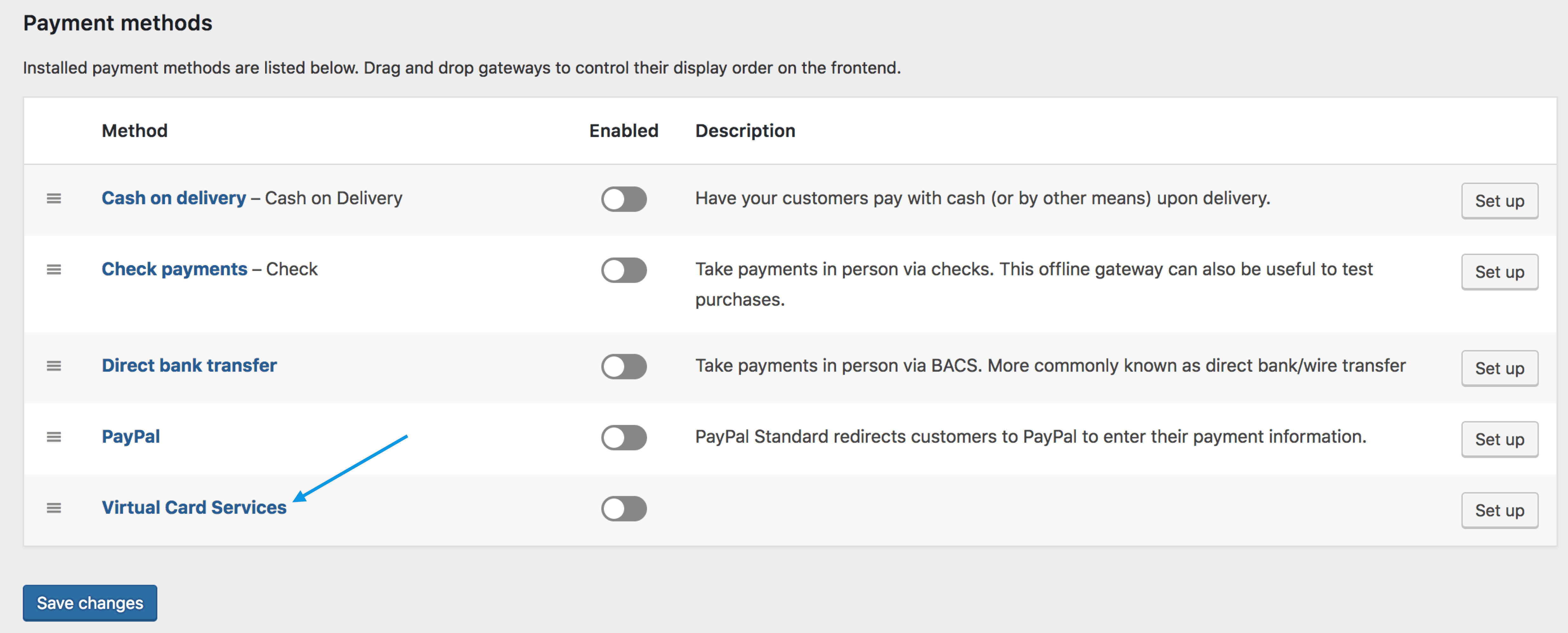Click Set up for PayPal
Viewport: 1568px width, 633px height.
1499,440
